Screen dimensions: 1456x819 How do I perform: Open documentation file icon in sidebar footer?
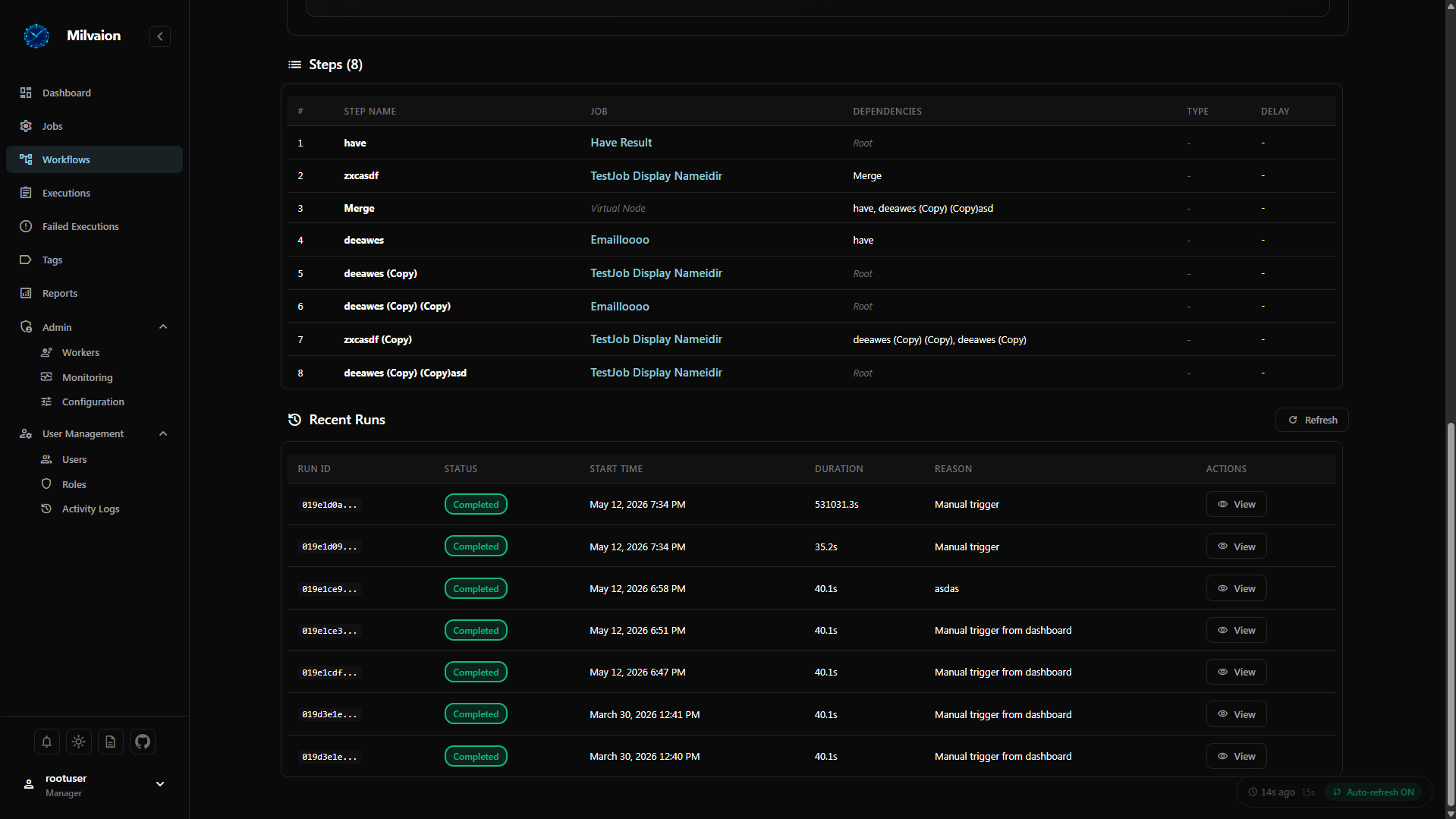111,742
